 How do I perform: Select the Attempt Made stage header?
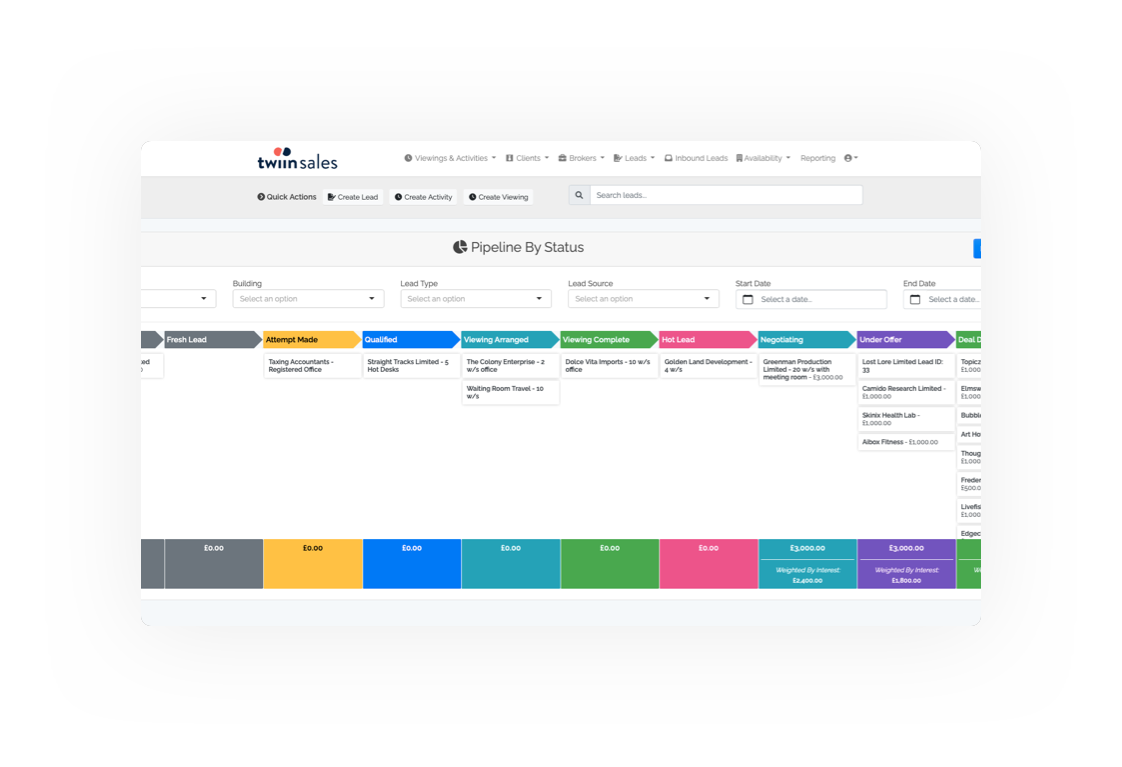pos(311,339)
